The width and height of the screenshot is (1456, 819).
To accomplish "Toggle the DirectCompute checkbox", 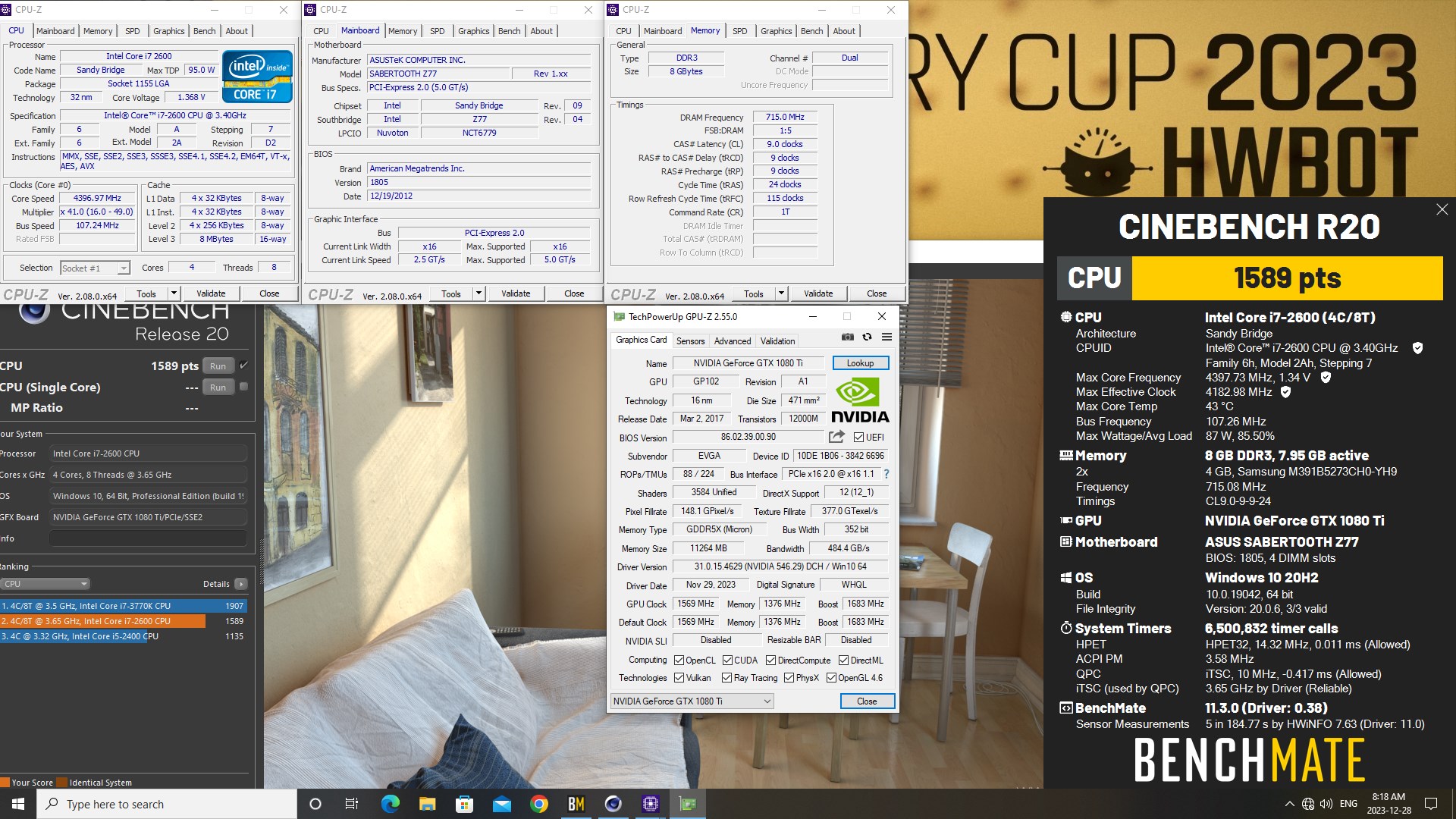I will coord(771,661).
